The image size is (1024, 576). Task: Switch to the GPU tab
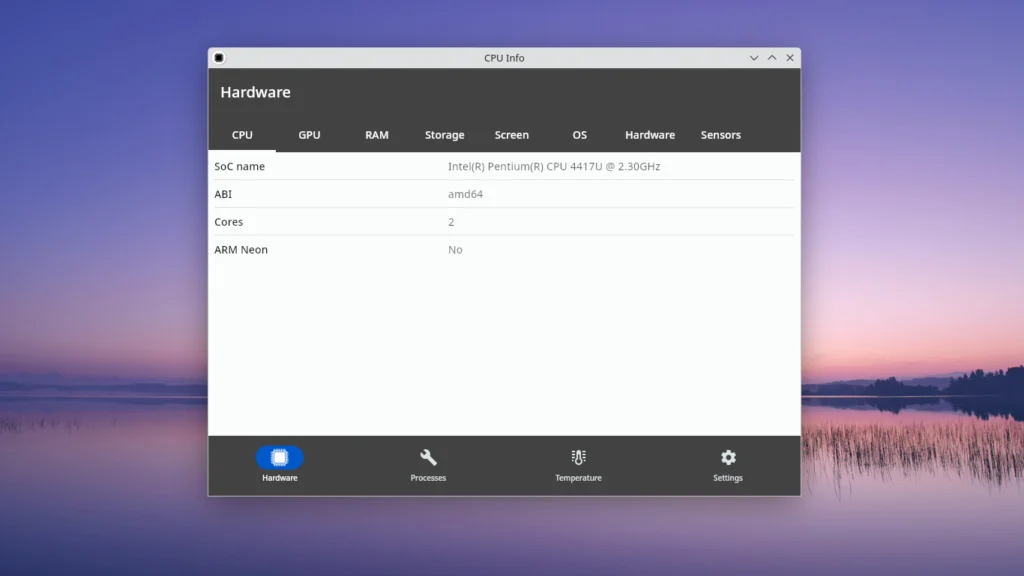click(x=309, y=134)
